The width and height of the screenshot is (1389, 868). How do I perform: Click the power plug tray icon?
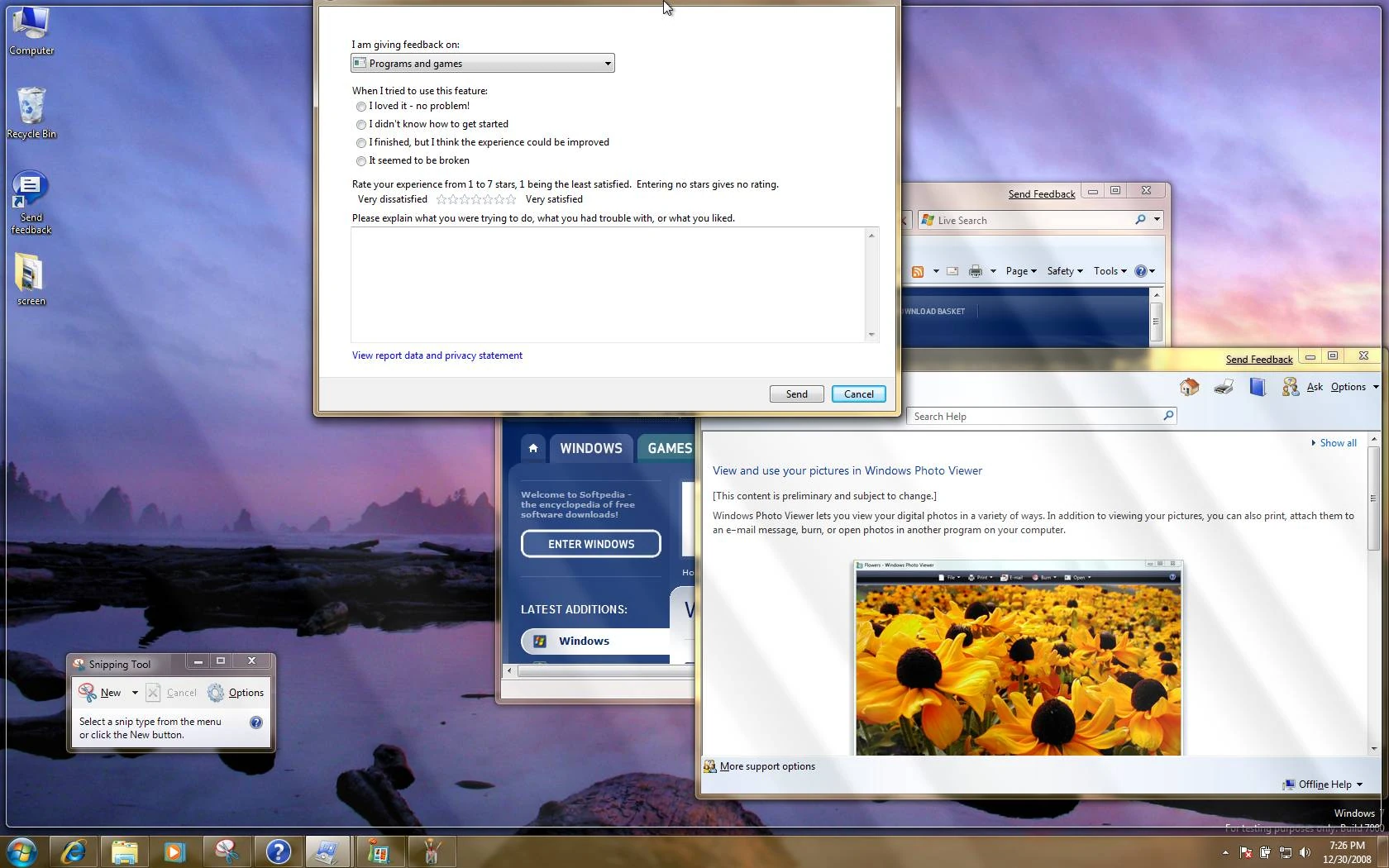point(1265,852)
